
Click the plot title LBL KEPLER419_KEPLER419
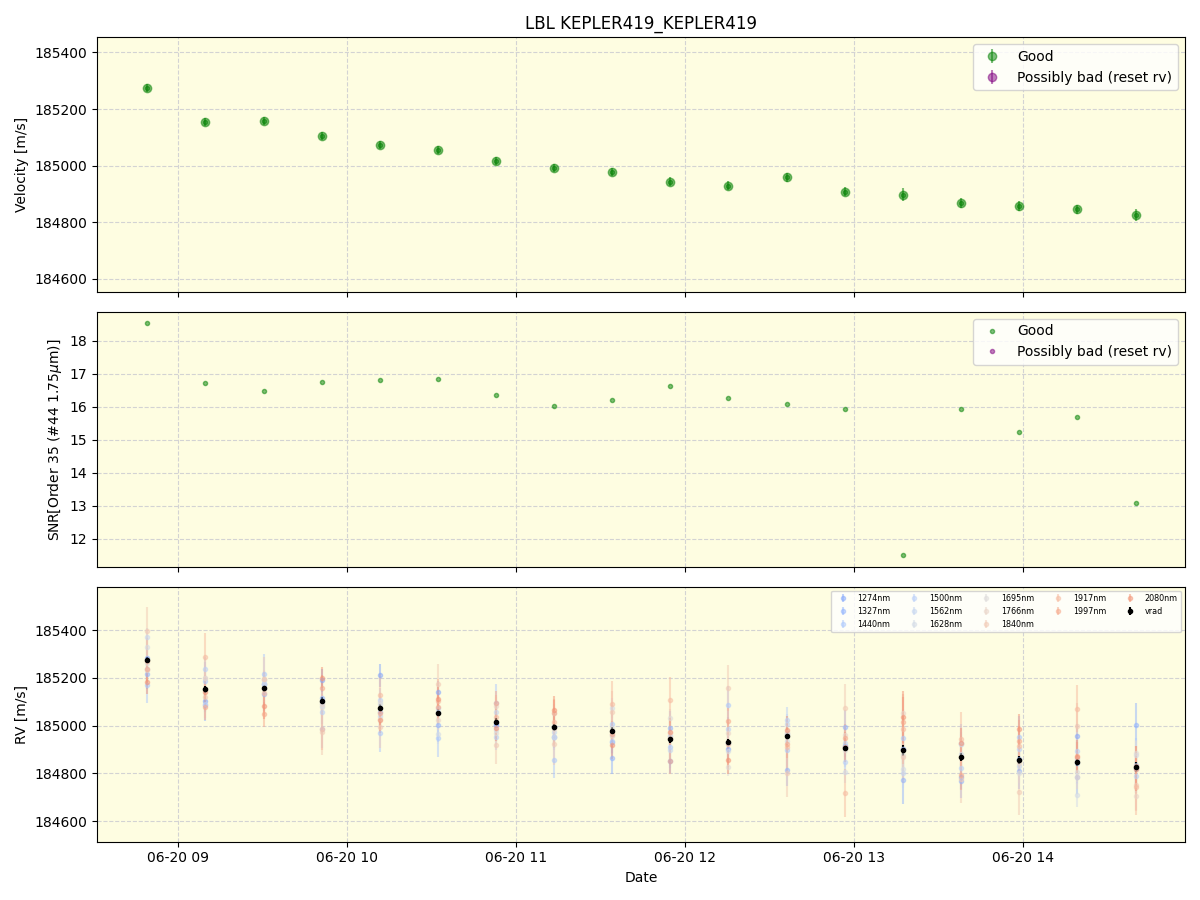[x=640, y=23]
